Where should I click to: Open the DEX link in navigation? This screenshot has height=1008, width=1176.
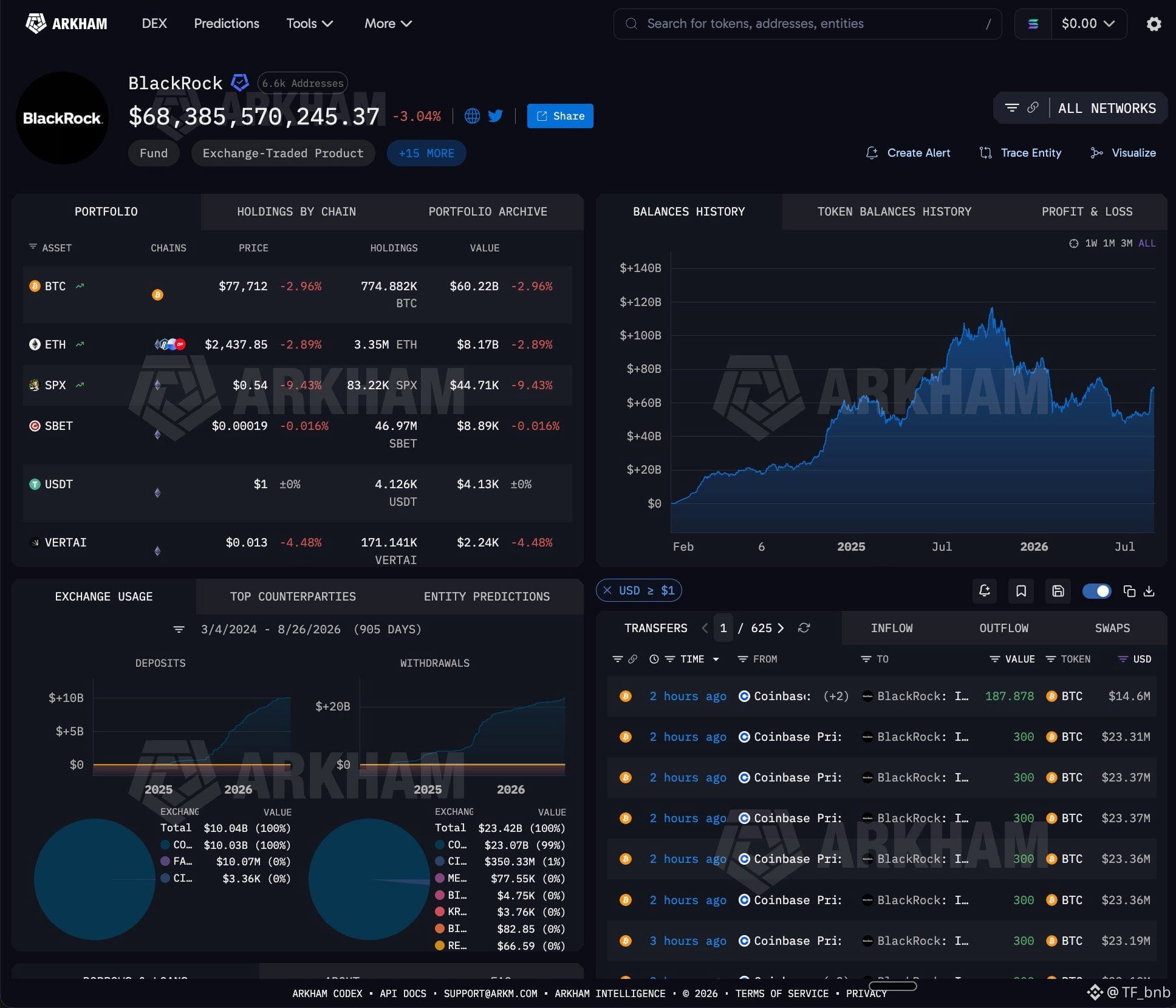[x=154, y=24]
